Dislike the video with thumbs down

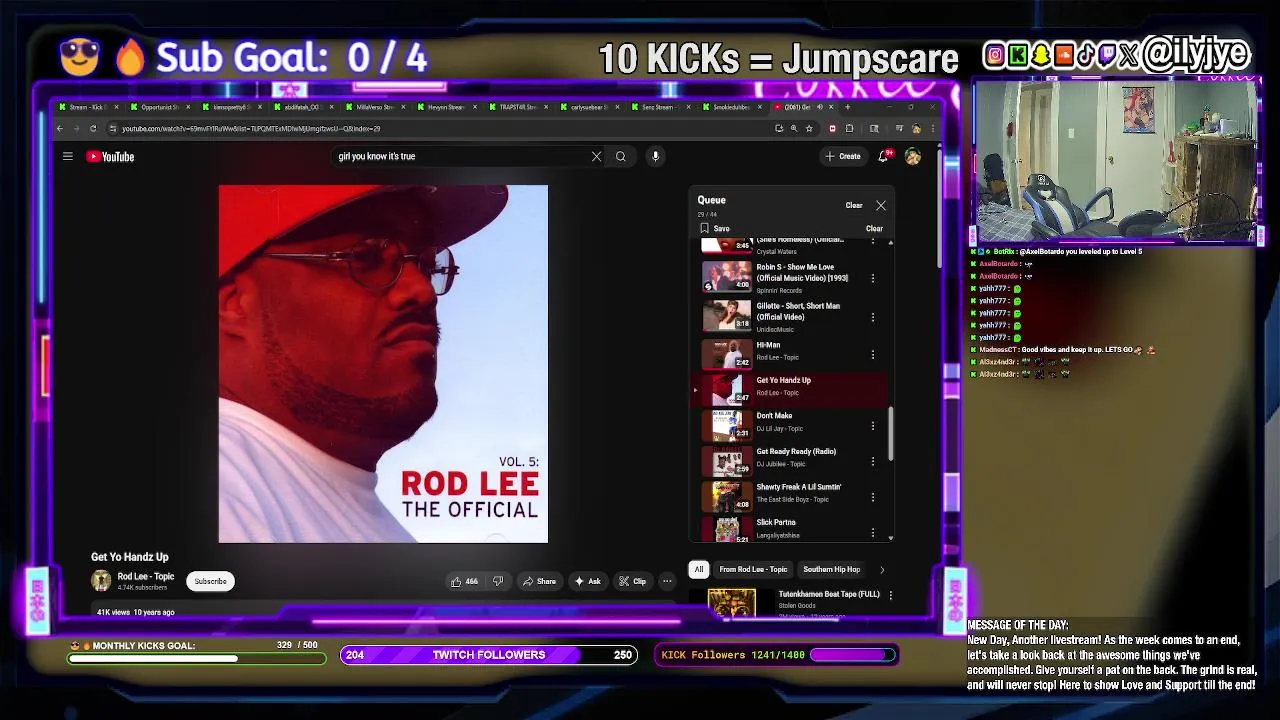[x=498, y=581]
